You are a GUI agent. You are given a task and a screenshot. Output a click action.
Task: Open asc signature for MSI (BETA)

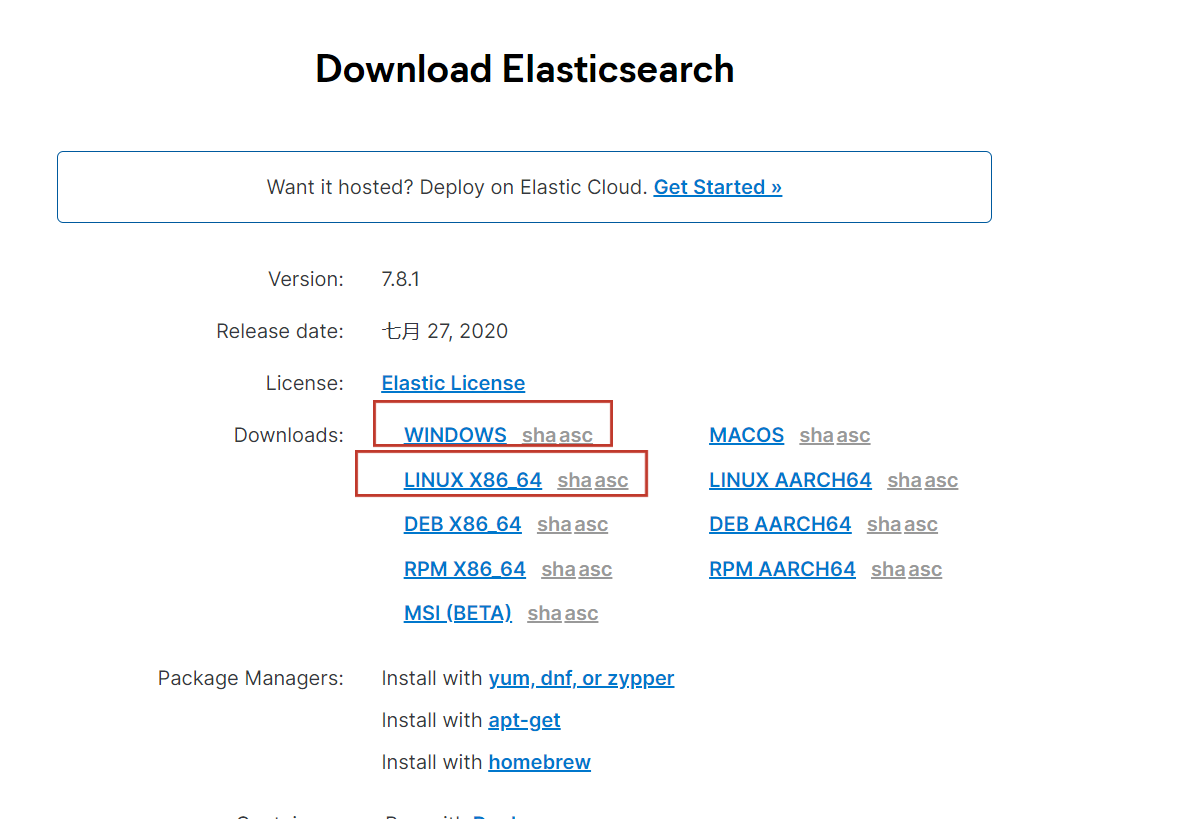pos(580,613)
